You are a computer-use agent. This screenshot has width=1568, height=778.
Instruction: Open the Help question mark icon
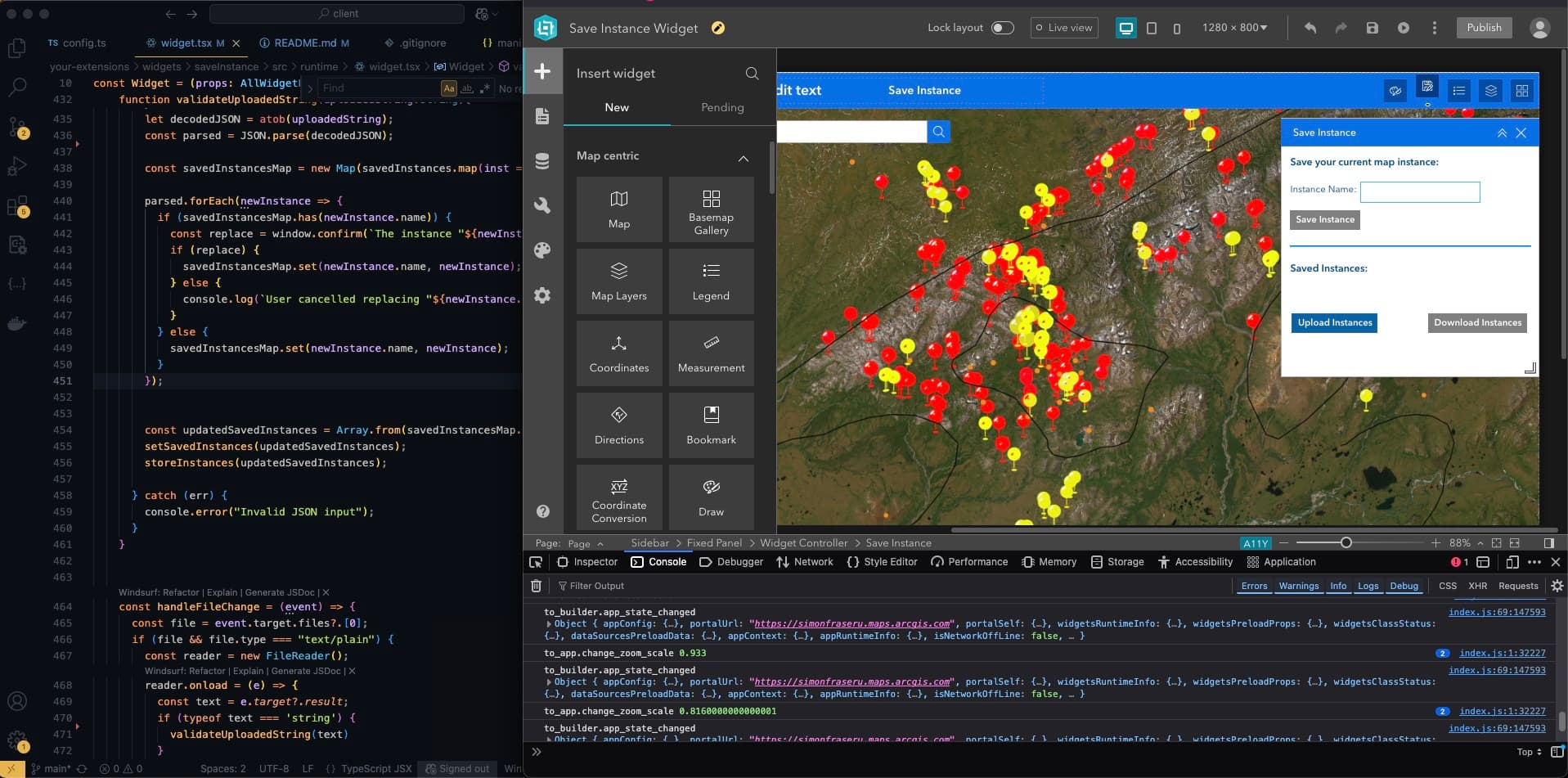tap(542, 511)
